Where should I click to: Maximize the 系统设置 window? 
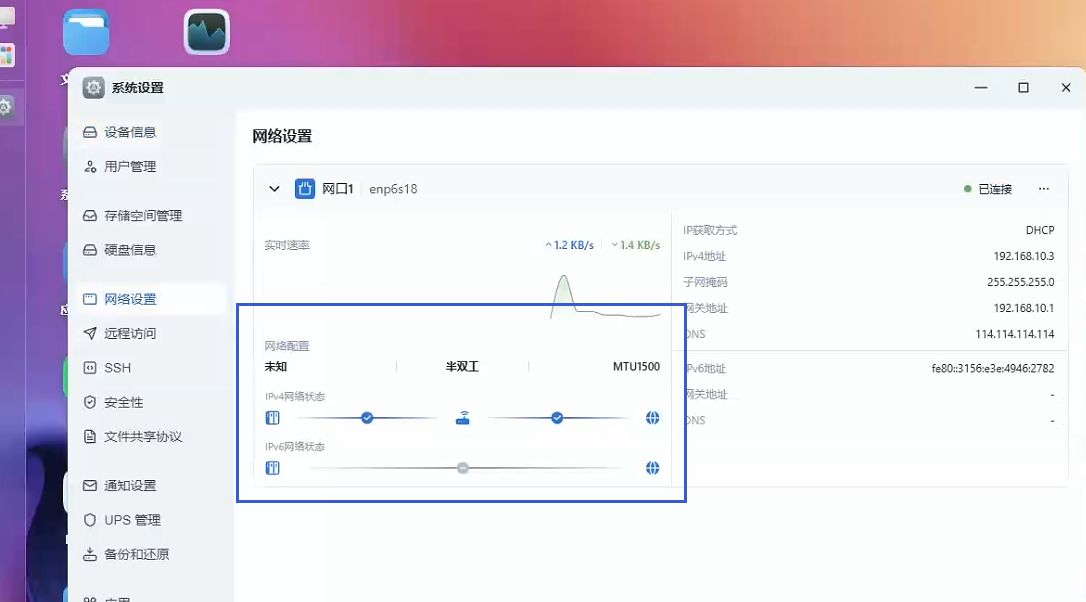click(1023, 88)
